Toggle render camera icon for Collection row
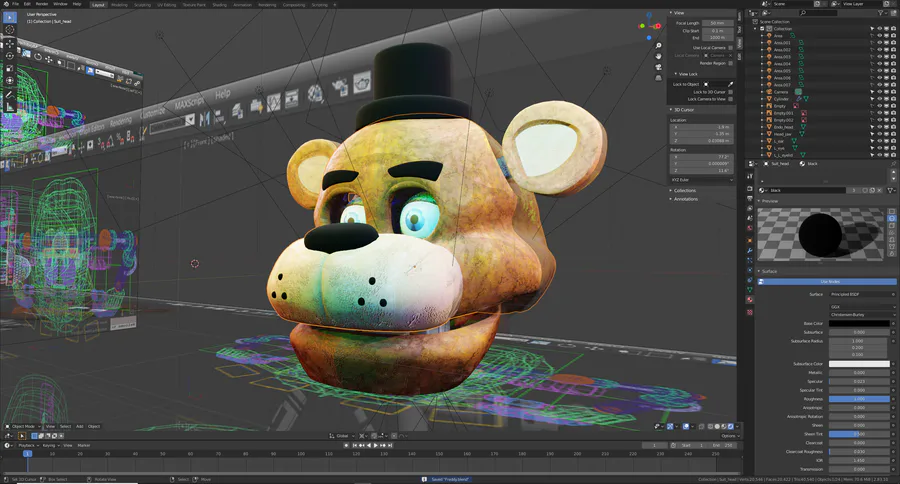Image resolution: width=900 pixels, height=484 pixels. point(893,29)
